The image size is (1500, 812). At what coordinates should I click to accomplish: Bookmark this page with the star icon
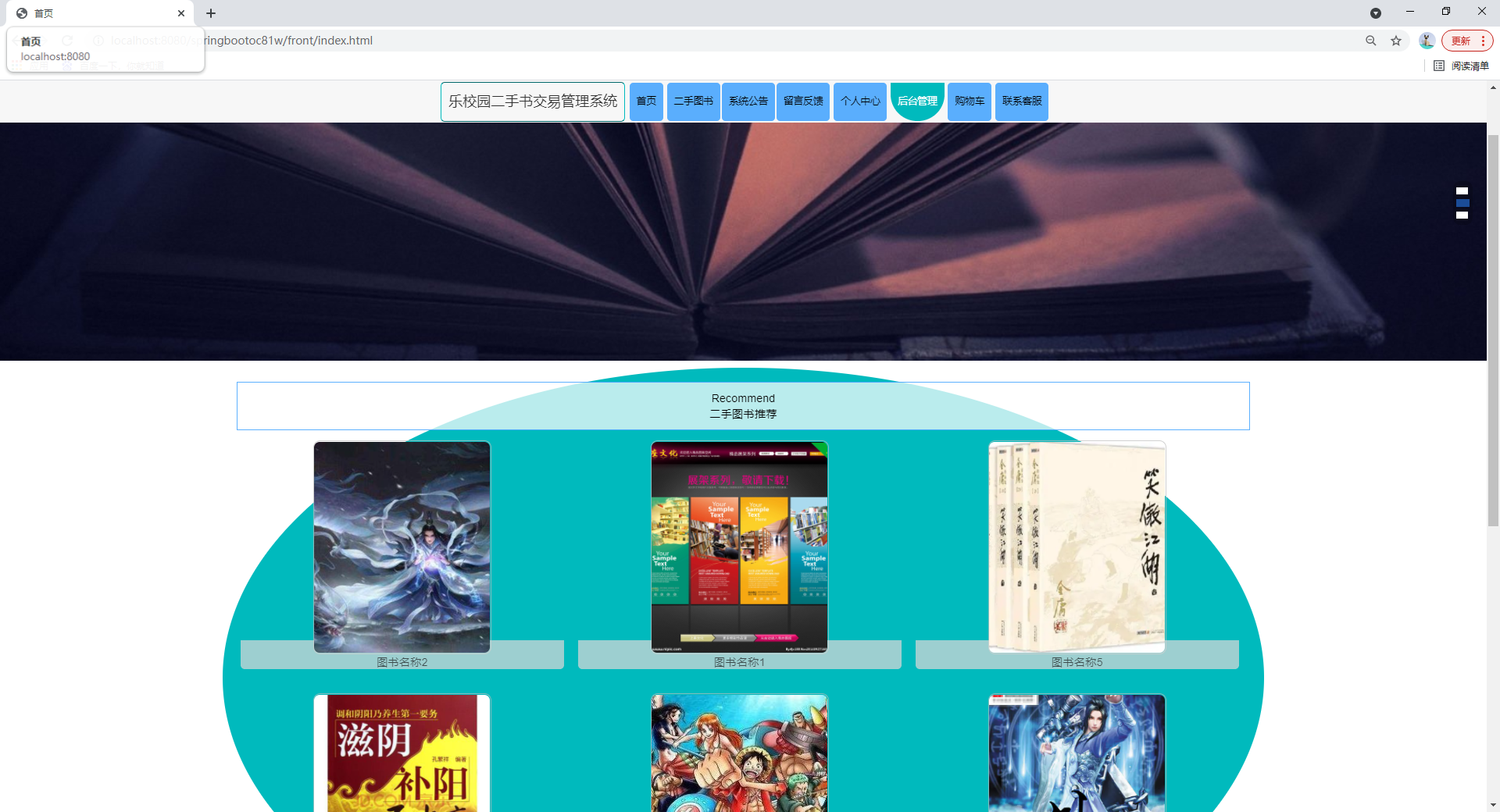point(1396,41)
